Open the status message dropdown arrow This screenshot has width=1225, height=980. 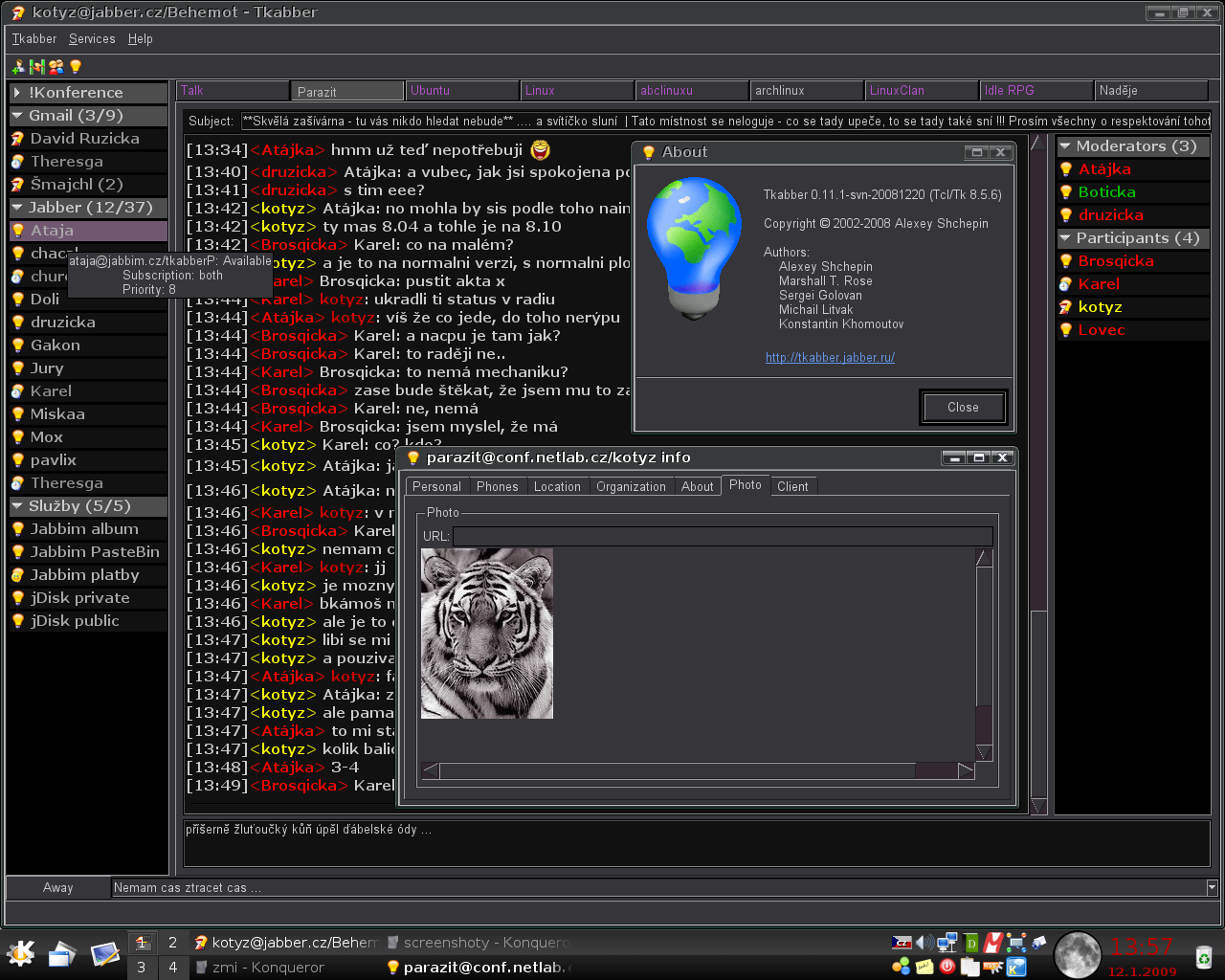(1212, 888)
